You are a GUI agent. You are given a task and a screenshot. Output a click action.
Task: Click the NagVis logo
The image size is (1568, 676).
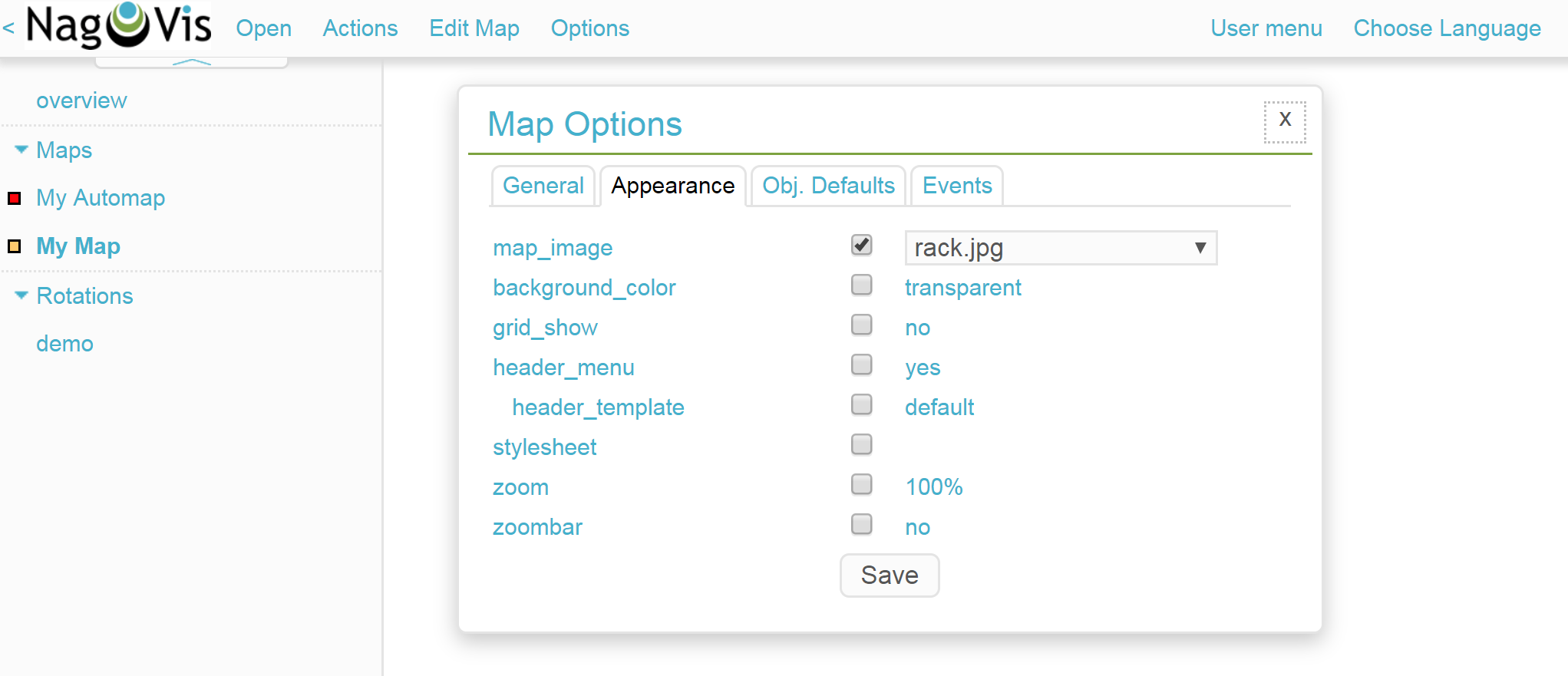118,26
